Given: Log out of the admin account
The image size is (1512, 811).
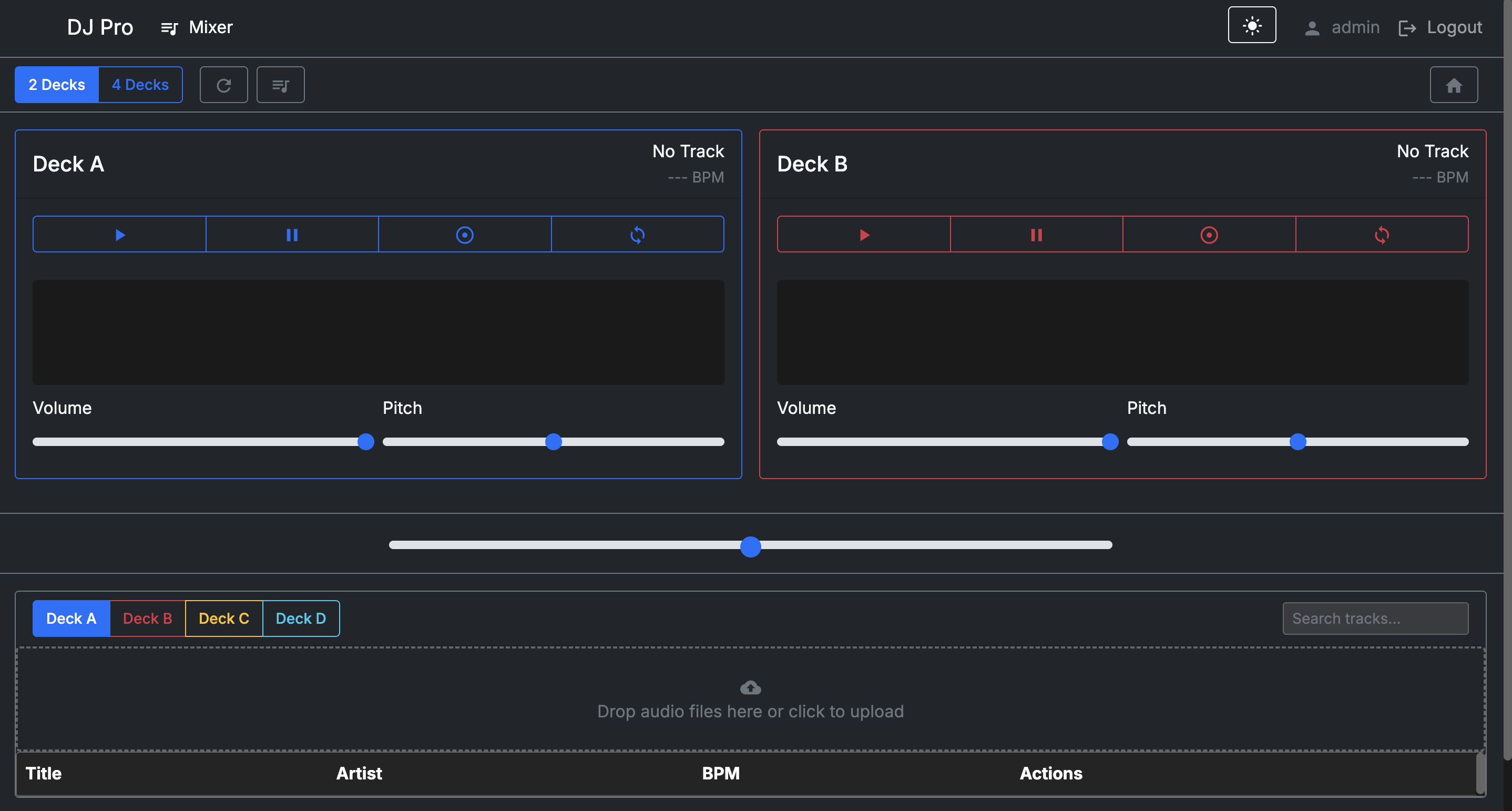Looking at the screenshot, I should click(1439, 27).
